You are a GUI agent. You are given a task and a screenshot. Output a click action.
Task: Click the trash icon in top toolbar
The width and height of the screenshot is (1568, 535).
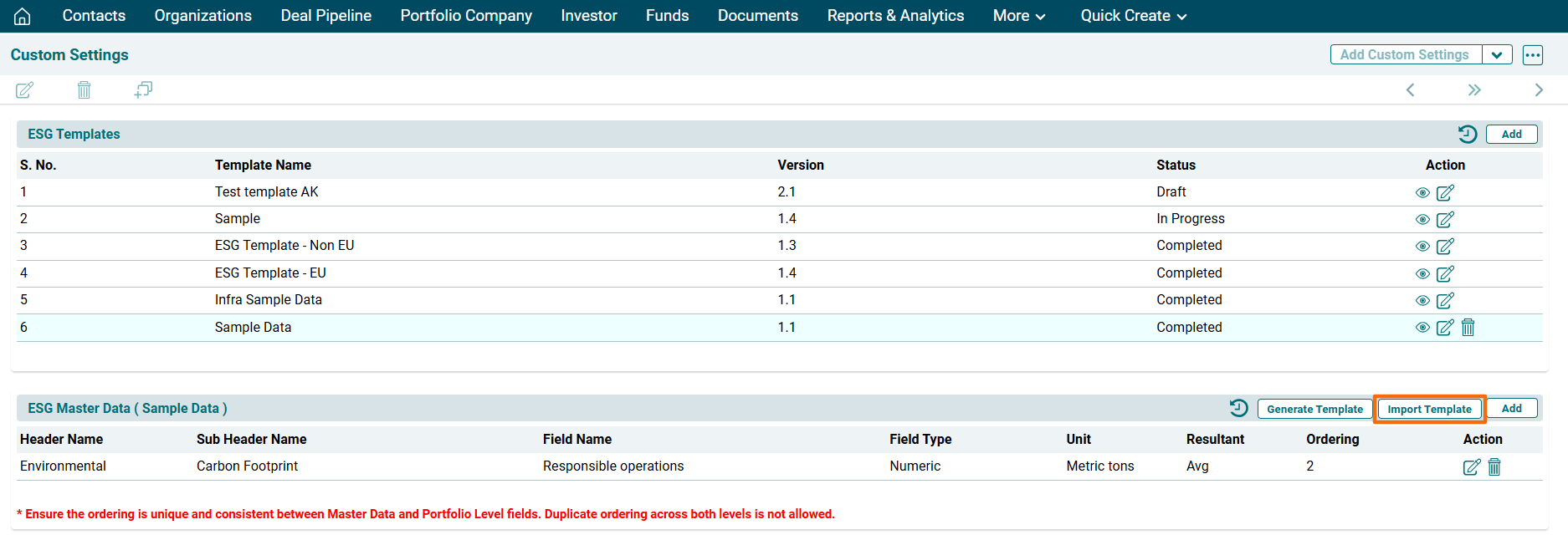(x=84, y=90)
